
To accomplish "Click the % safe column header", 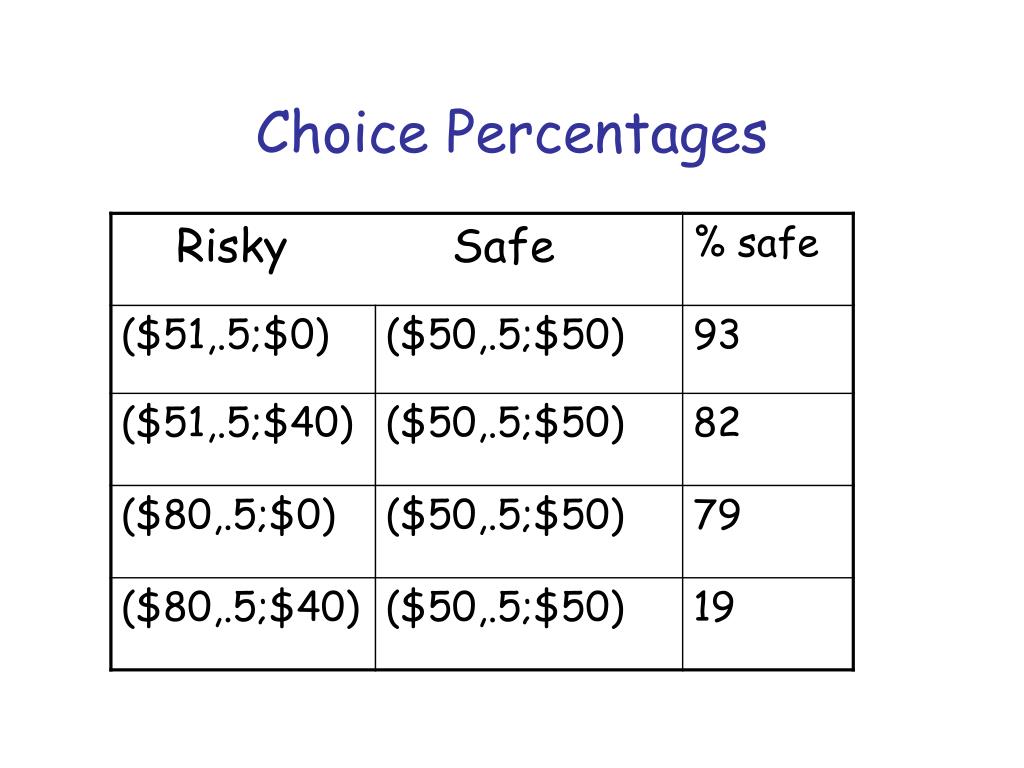I will pos(756,242).
